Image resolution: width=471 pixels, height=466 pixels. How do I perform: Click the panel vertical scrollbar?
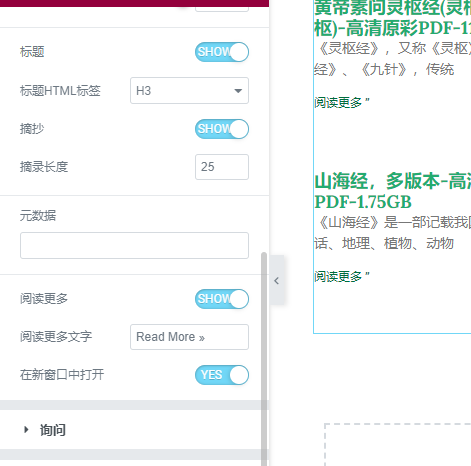264,359
